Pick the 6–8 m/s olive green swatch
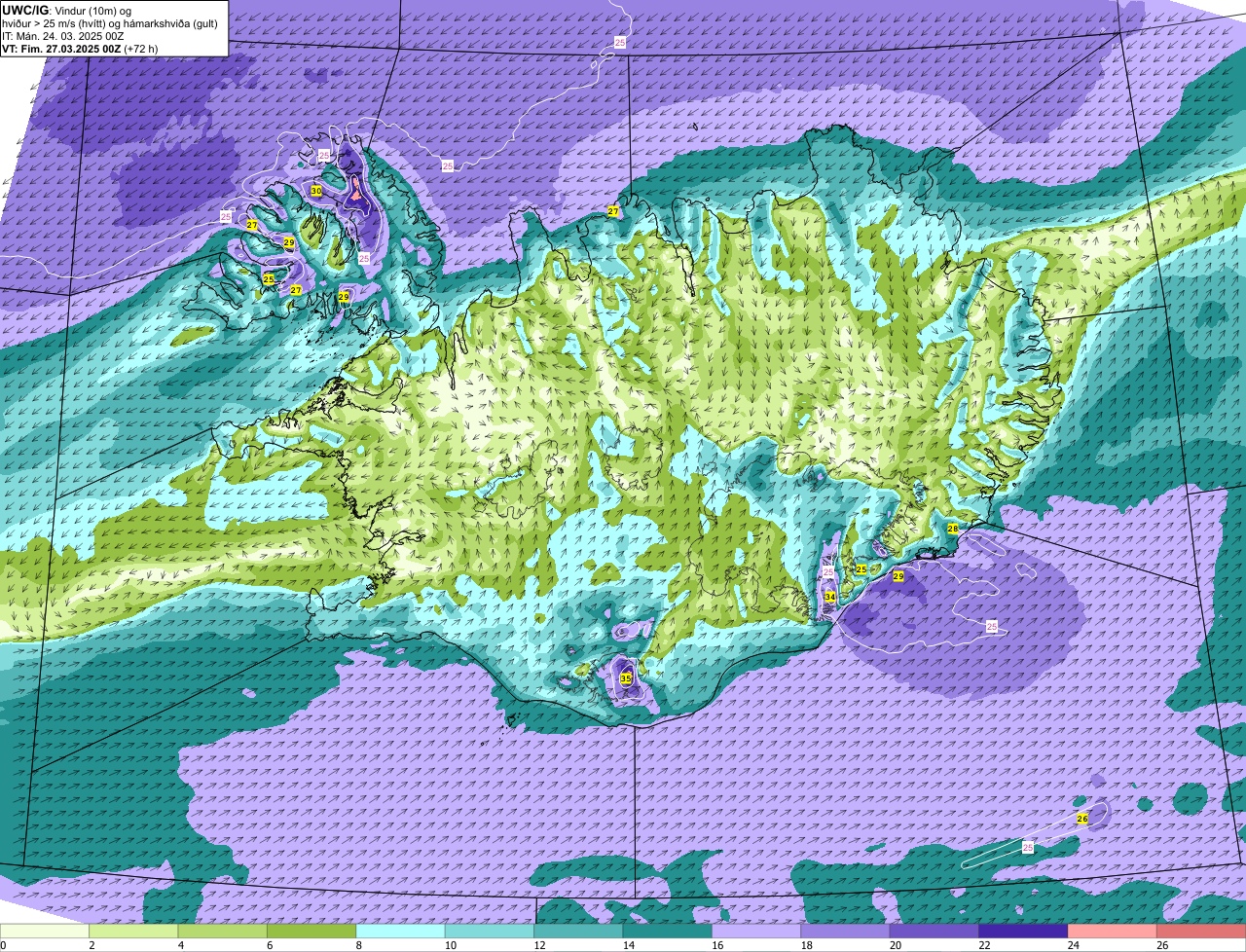 [x=311, y=932]
